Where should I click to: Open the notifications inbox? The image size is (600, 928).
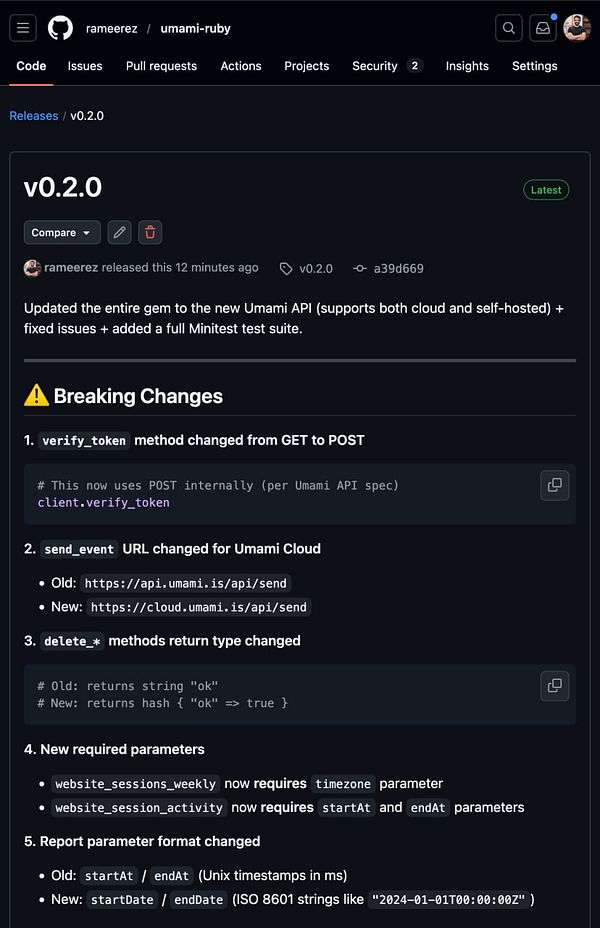click(x=541, y=28)
